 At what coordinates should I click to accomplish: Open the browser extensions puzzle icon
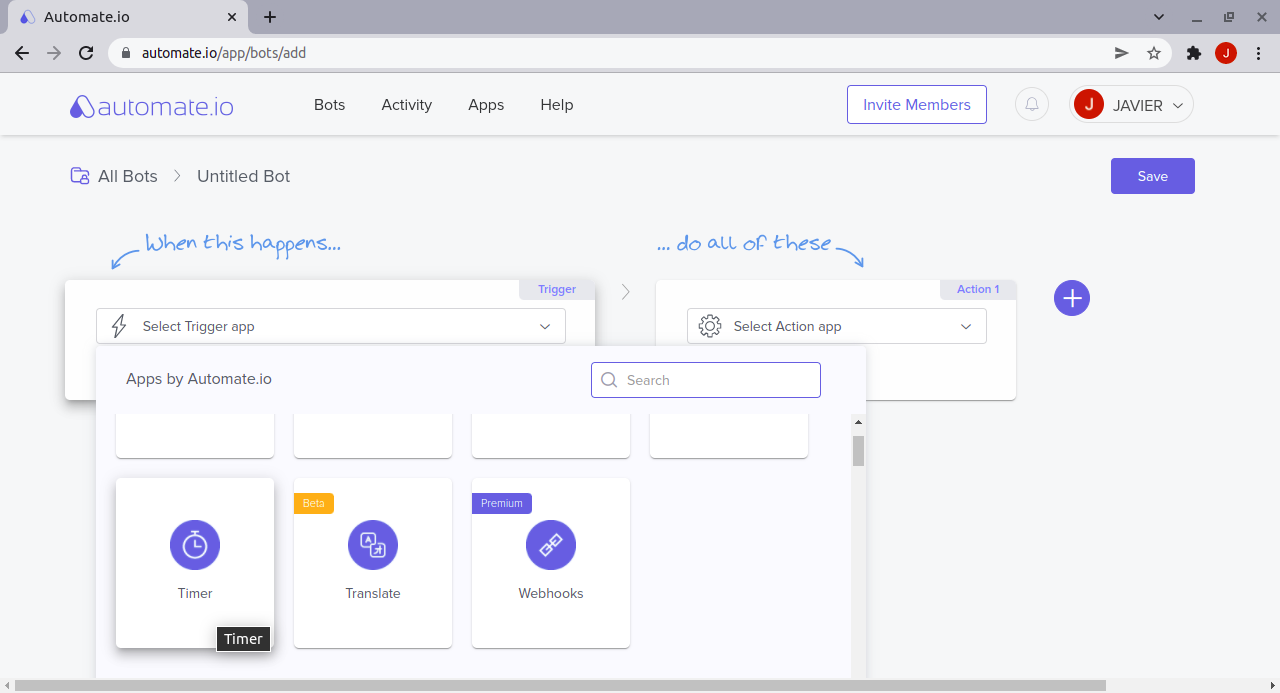point(1193,53)
